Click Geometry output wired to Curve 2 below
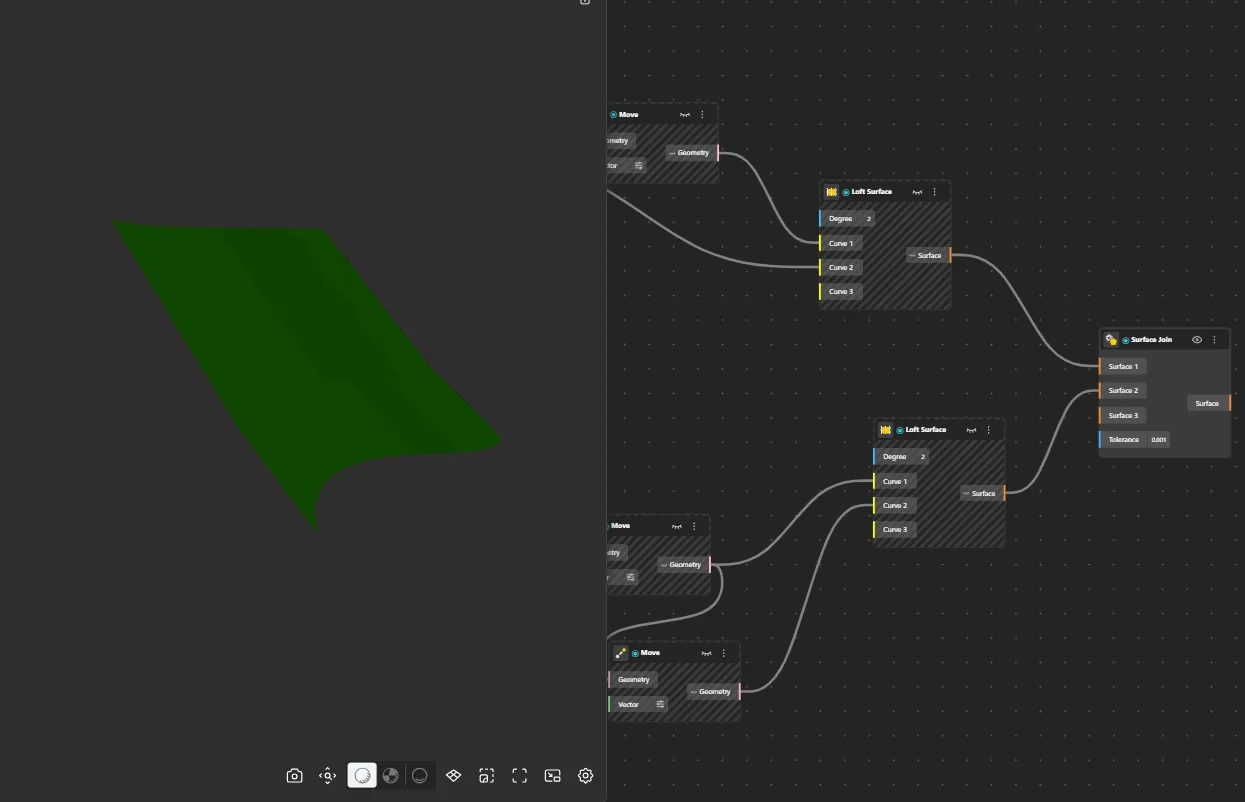This screenshot has height=802, width=1245. coord(714,691)
